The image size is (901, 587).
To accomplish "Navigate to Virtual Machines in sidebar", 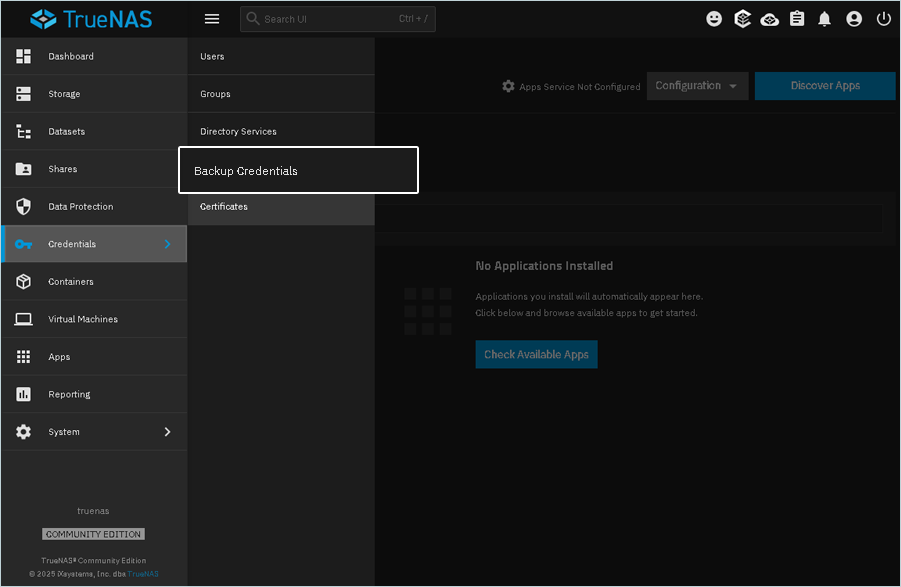I will [83, 319].
